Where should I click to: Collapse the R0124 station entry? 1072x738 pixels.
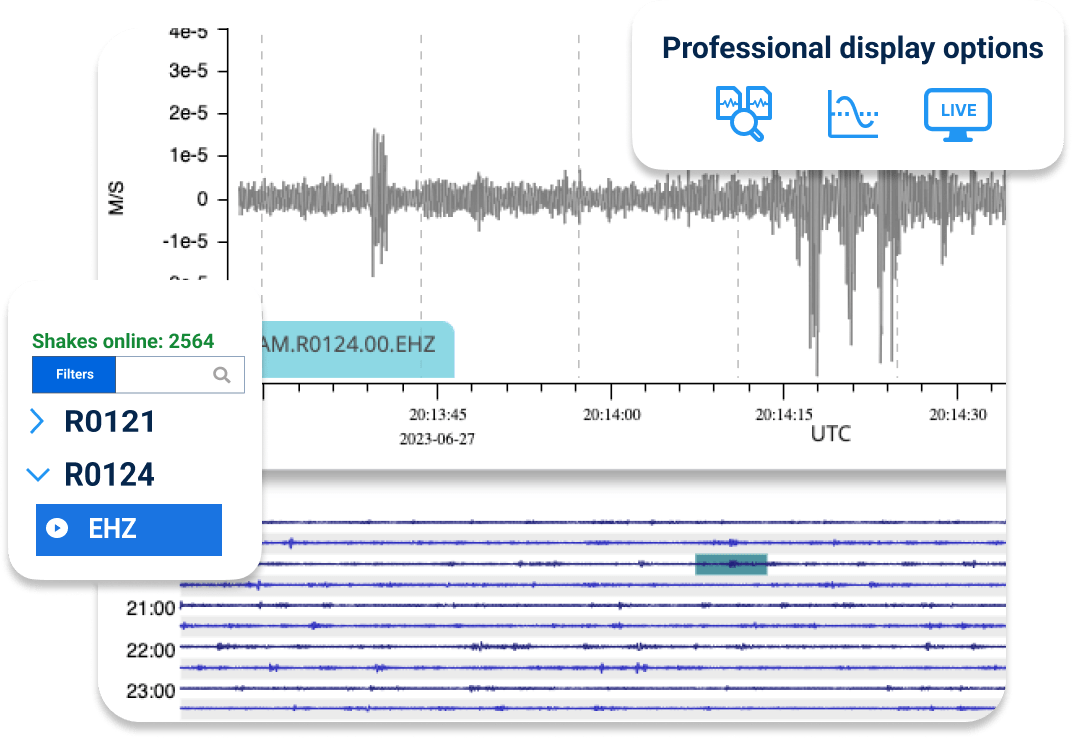[x=38, y=474]
